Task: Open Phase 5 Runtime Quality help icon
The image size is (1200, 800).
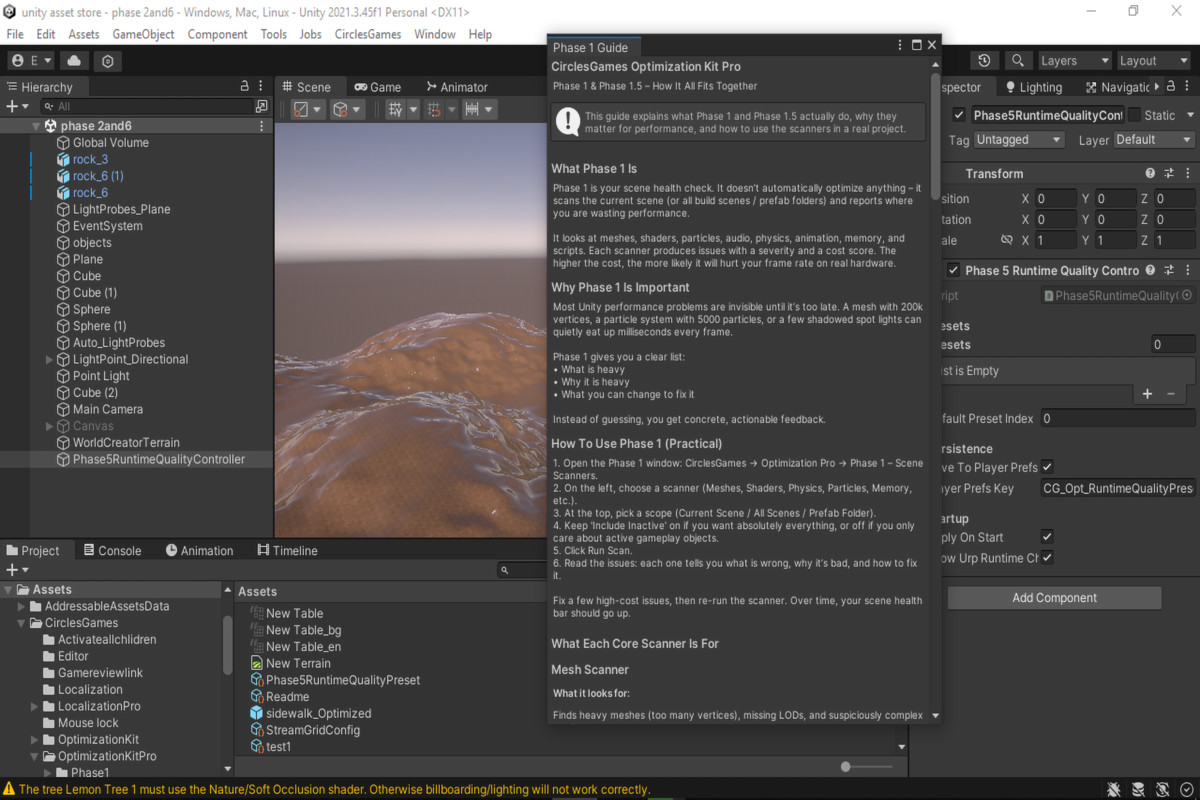Action: (x=1150, y=270)
